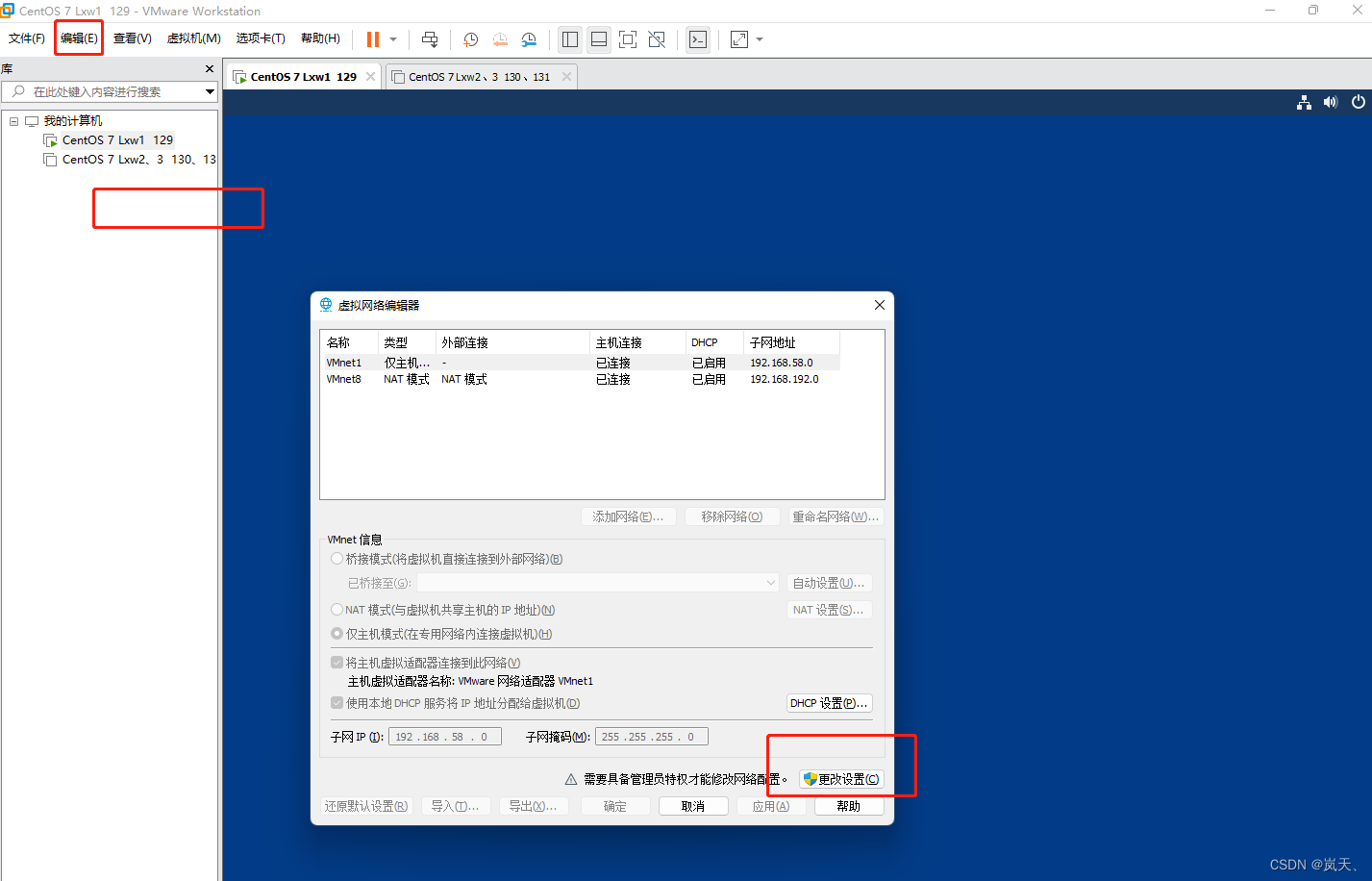Open the power options arrow beside pause button
Viewport: 1372px width, 881px height.
(393, 39)
